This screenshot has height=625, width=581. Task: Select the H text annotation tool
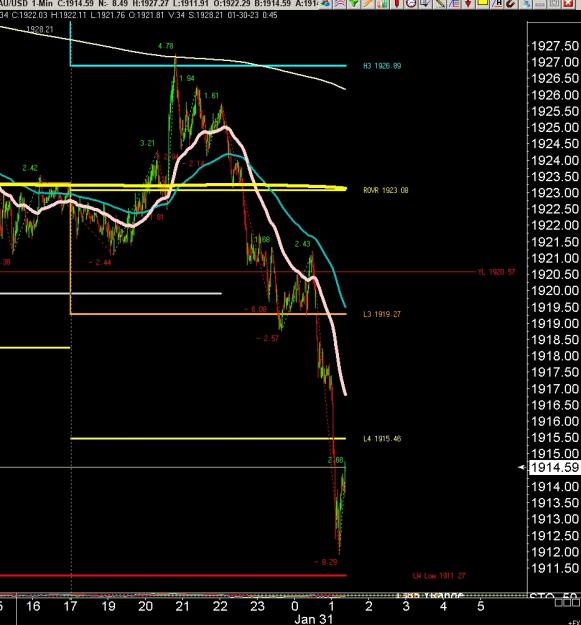coord(497,4)
